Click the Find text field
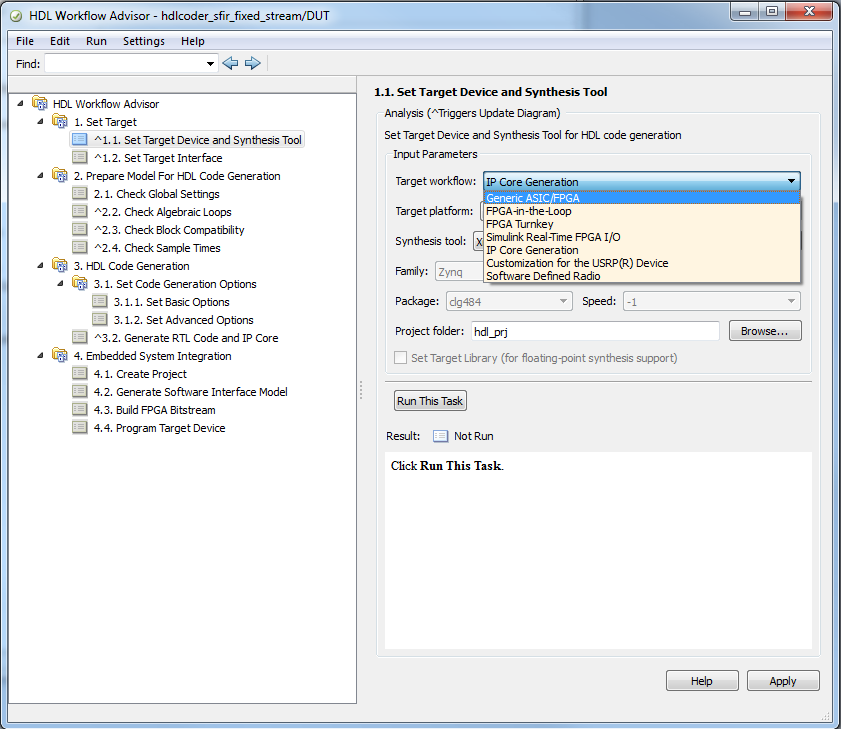The image size is (841, 729). (x=124, y=64)
